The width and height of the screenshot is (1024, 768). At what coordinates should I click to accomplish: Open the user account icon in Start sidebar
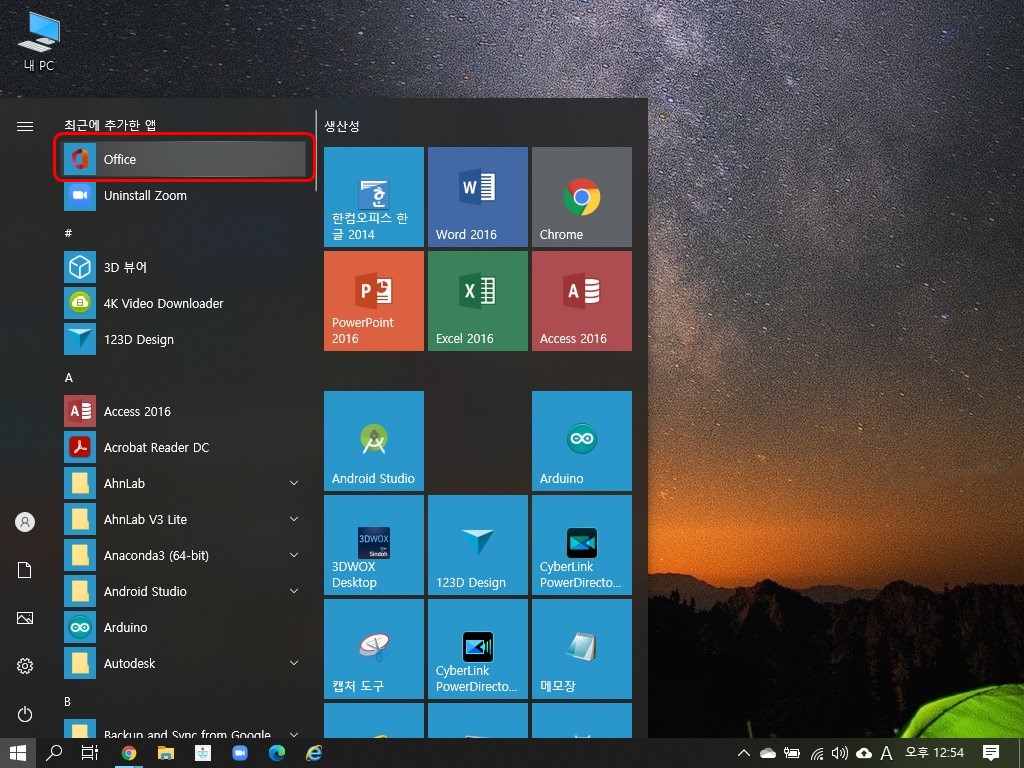pyautogui.click(x=25, y=522)
